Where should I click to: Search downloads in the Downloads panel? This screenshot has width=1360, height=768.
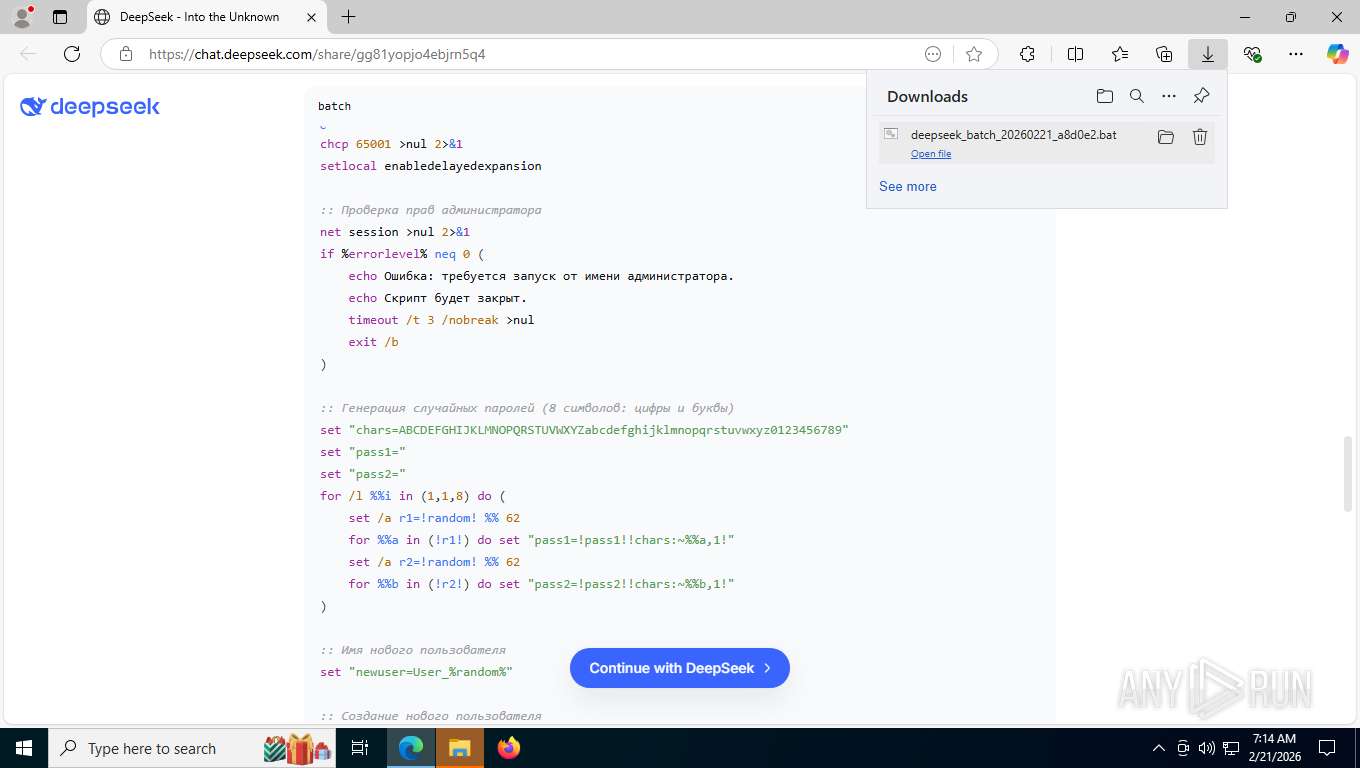[1136, 96]
